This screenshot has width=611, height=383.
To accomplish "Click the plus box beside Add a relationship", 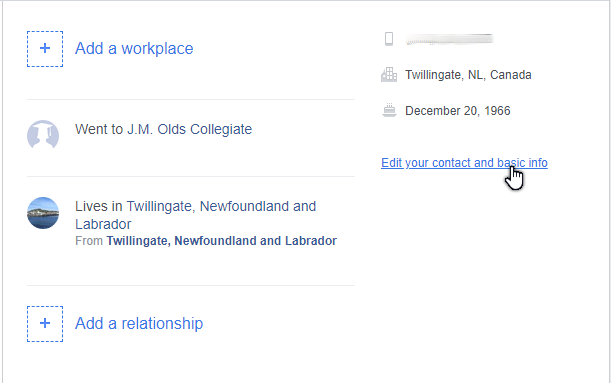I will click(45, 324).
